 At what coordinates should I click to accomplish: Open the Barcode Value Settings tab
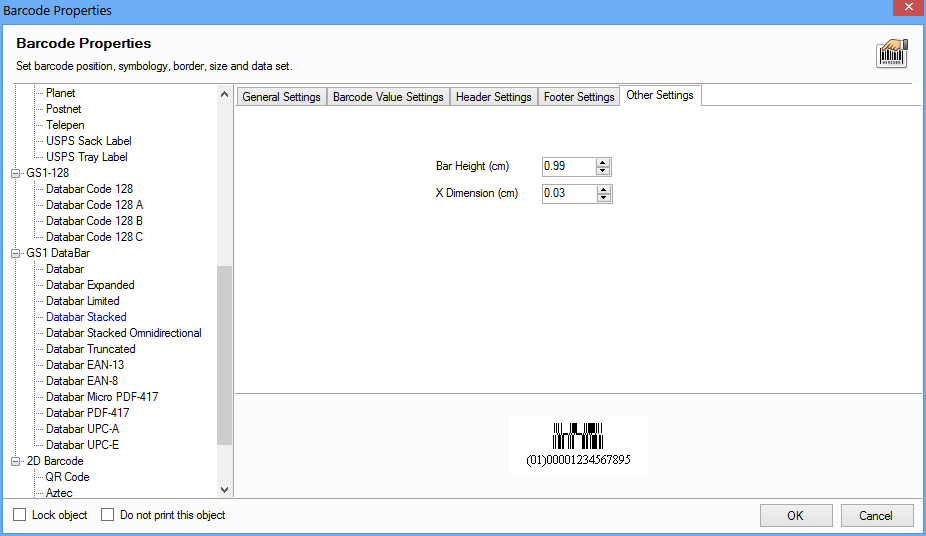[x=388, y=97]
